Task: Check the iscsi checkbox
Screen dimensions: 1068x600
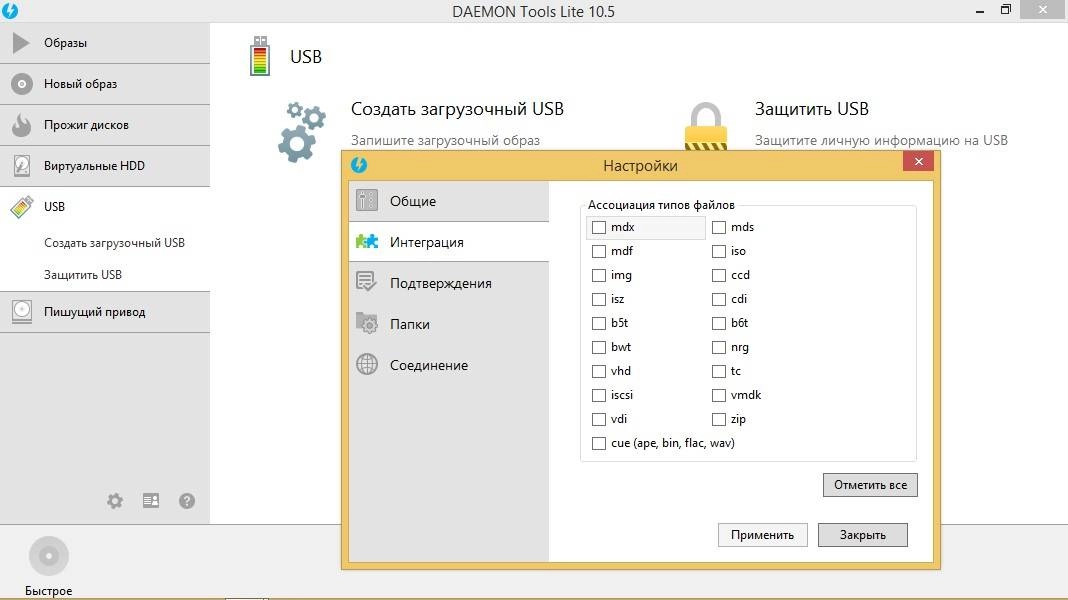Action: click(599, 395)
